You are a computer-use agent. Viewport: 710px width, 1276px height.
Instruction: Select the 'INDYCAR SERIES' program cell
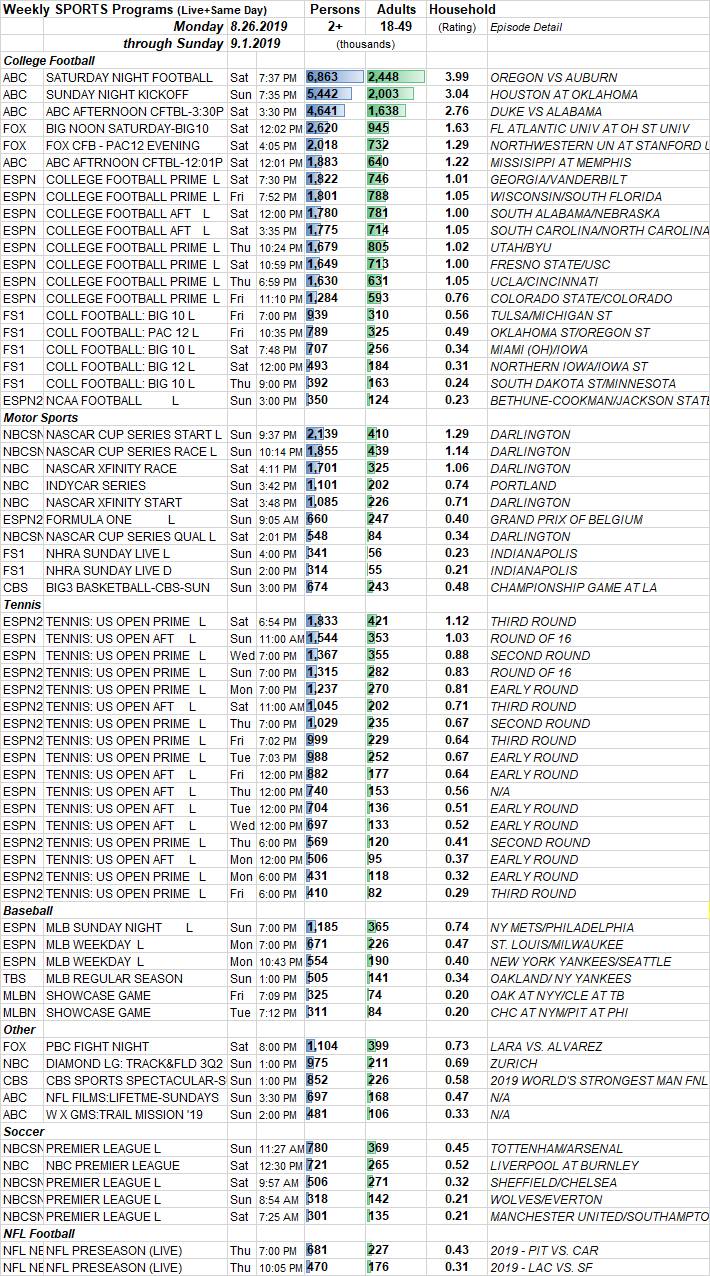(x=96, y=485)
